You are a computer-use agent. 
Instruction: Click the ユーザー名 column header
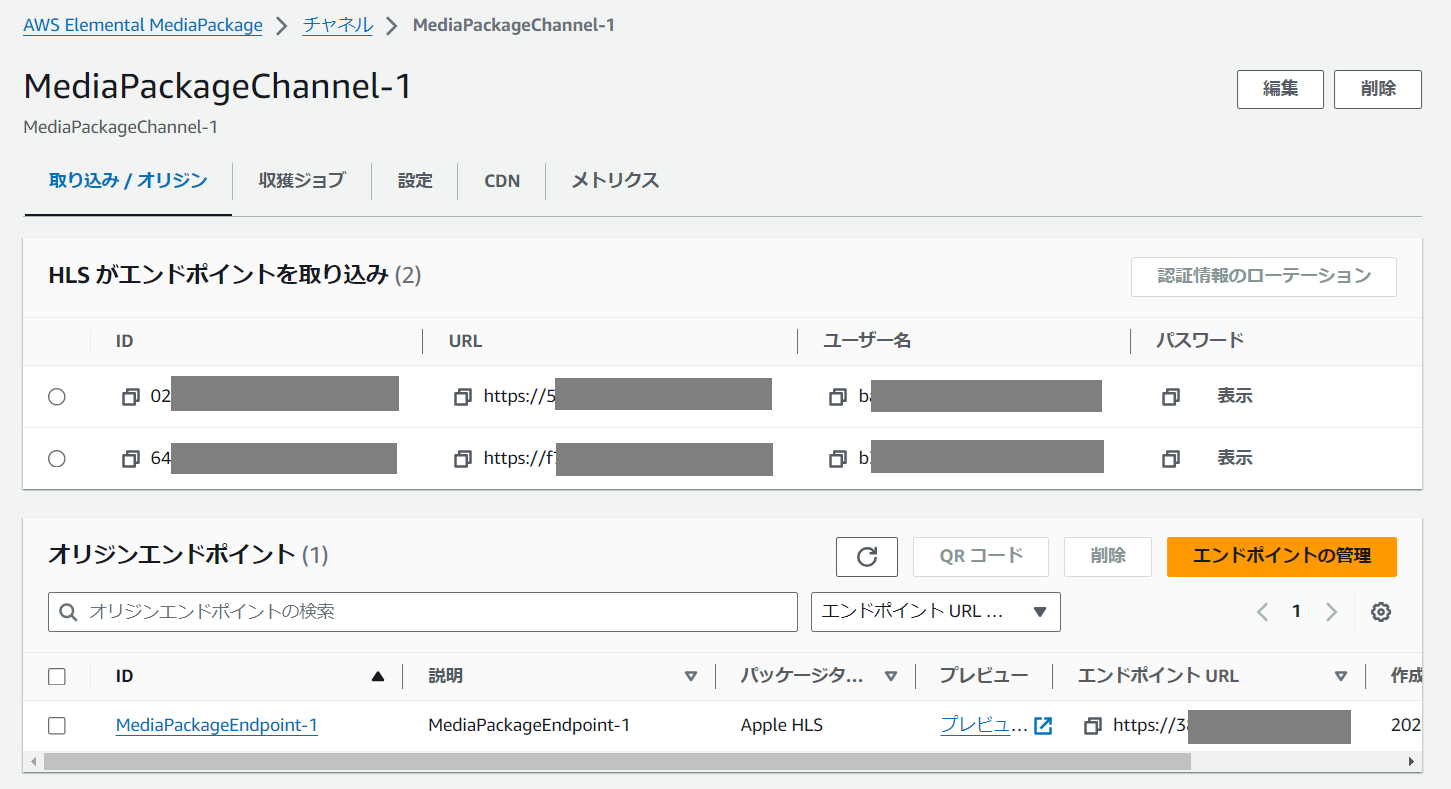867,342
